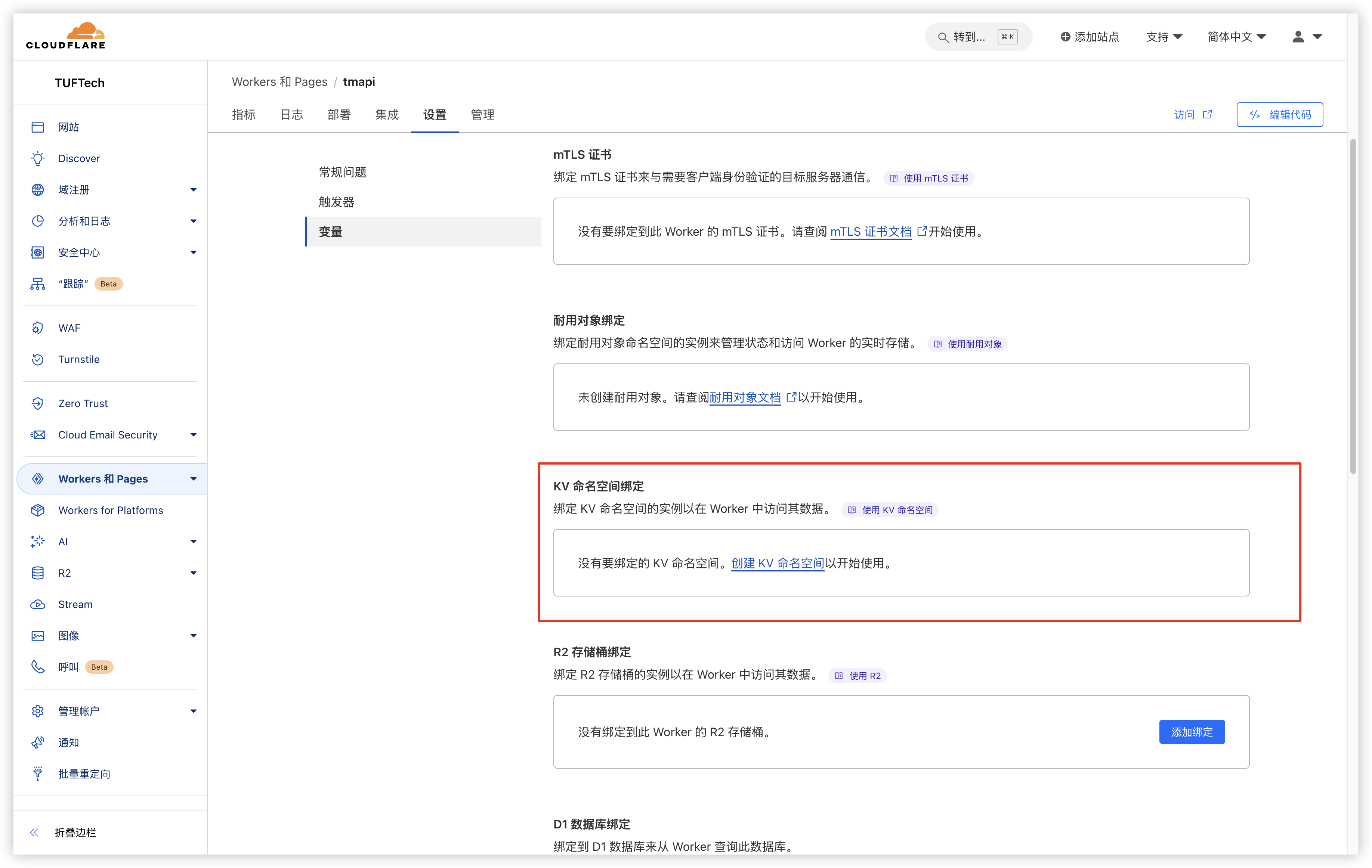This screenshot has height=868, width=1372.
Task: Click the notifications megaphone icon
Action: click(x=38, y=743)
